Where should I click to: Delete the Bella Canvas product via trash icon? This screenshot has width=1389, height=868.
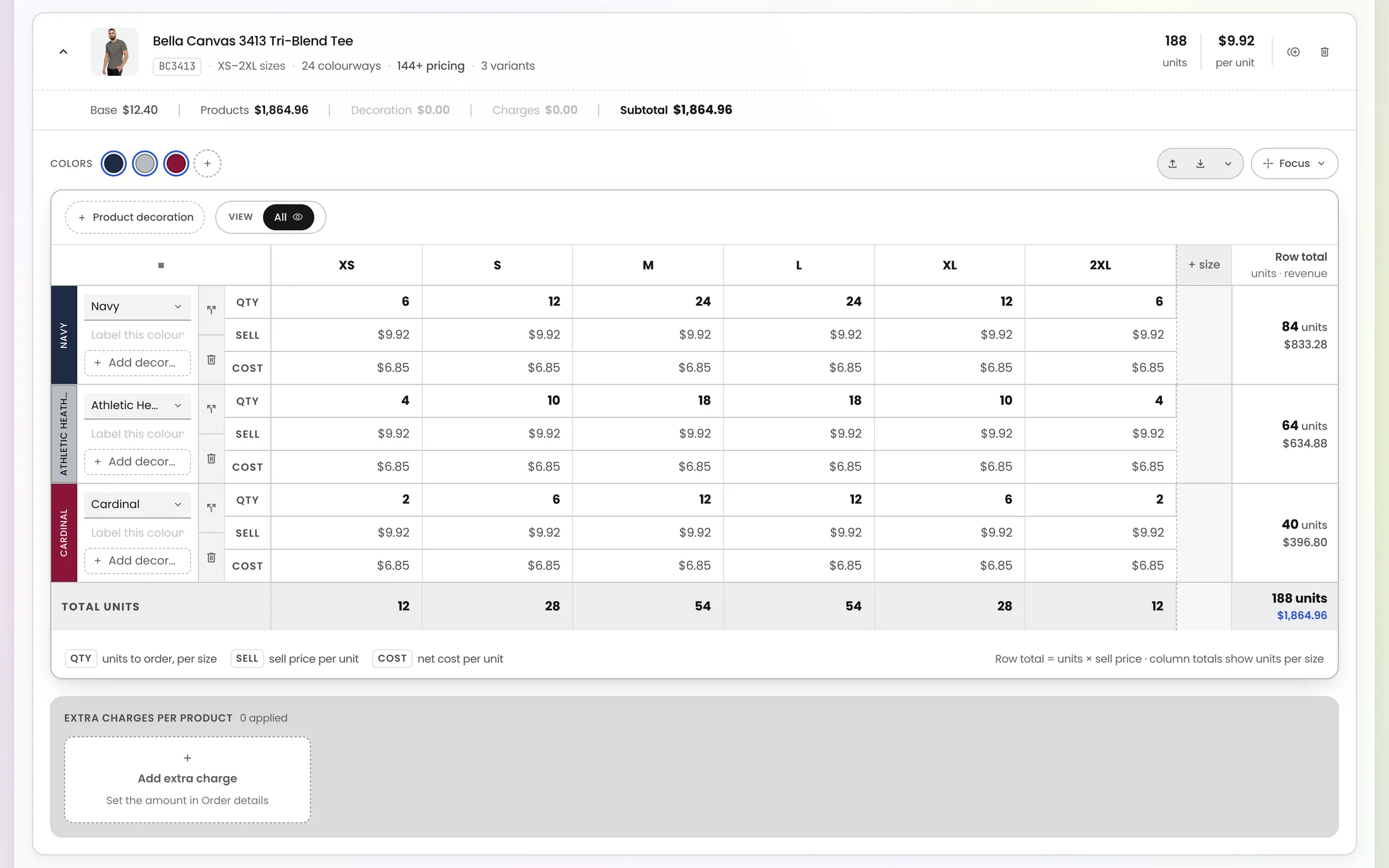(1325, 52)
